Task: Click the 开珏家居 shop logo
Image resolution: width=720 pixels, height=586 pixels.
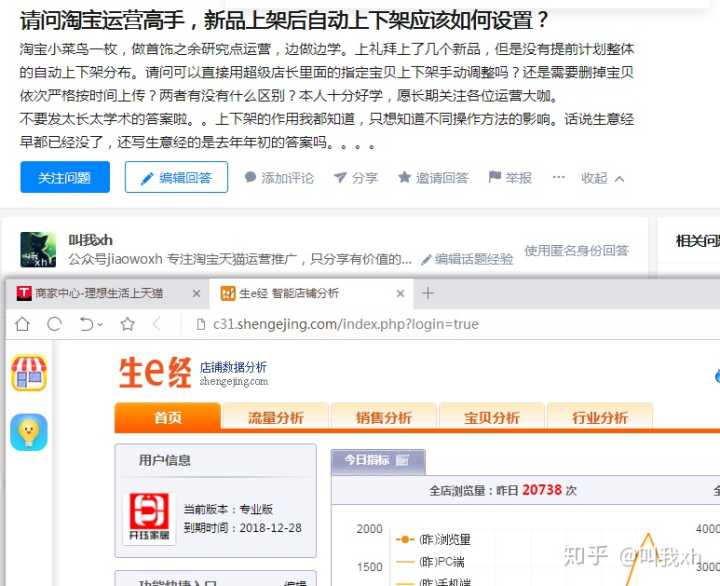Action: 150,517
